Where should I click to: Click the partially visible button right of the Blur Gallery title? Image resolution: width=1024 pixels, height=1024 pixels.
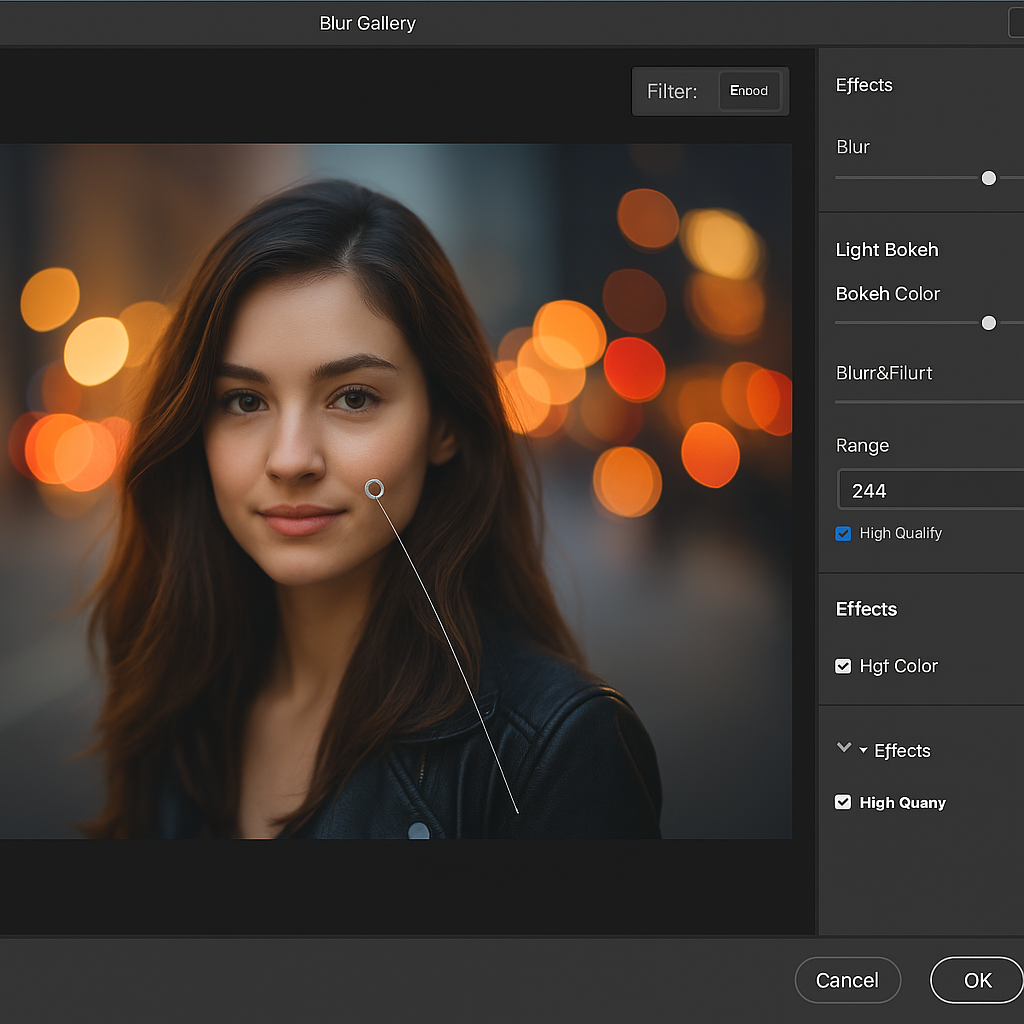click(1015, 23)
